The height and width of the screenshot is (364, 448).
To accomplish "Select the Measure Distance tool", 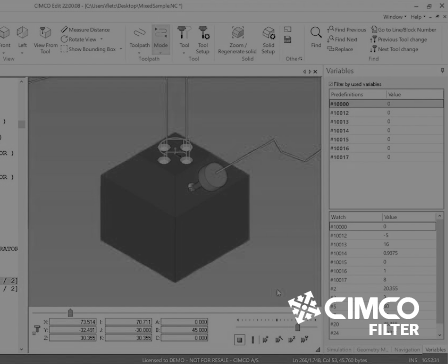I will (85, 30).
